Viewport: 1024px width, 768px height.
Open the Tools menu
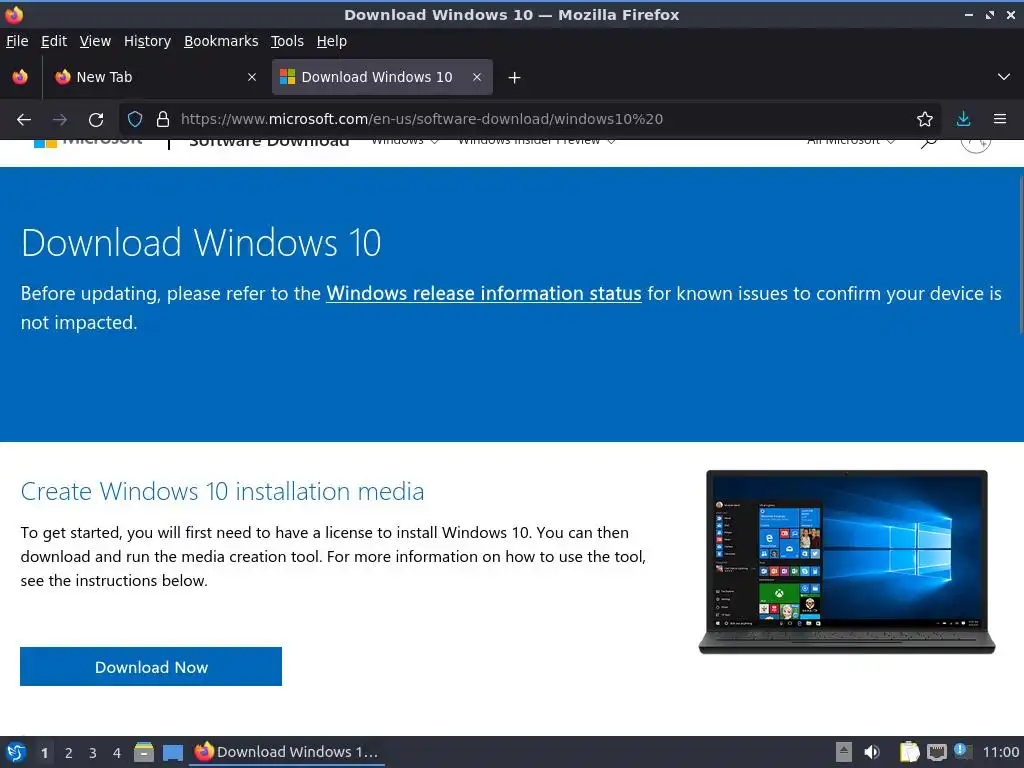click(x=287, y=41)
